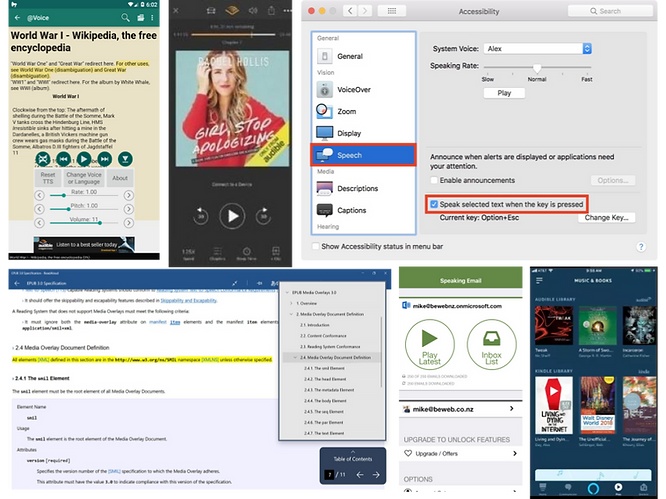Screen dimensions: 666x499
Task: Click the Reset TTS button
Action: [x=48, y=178]
